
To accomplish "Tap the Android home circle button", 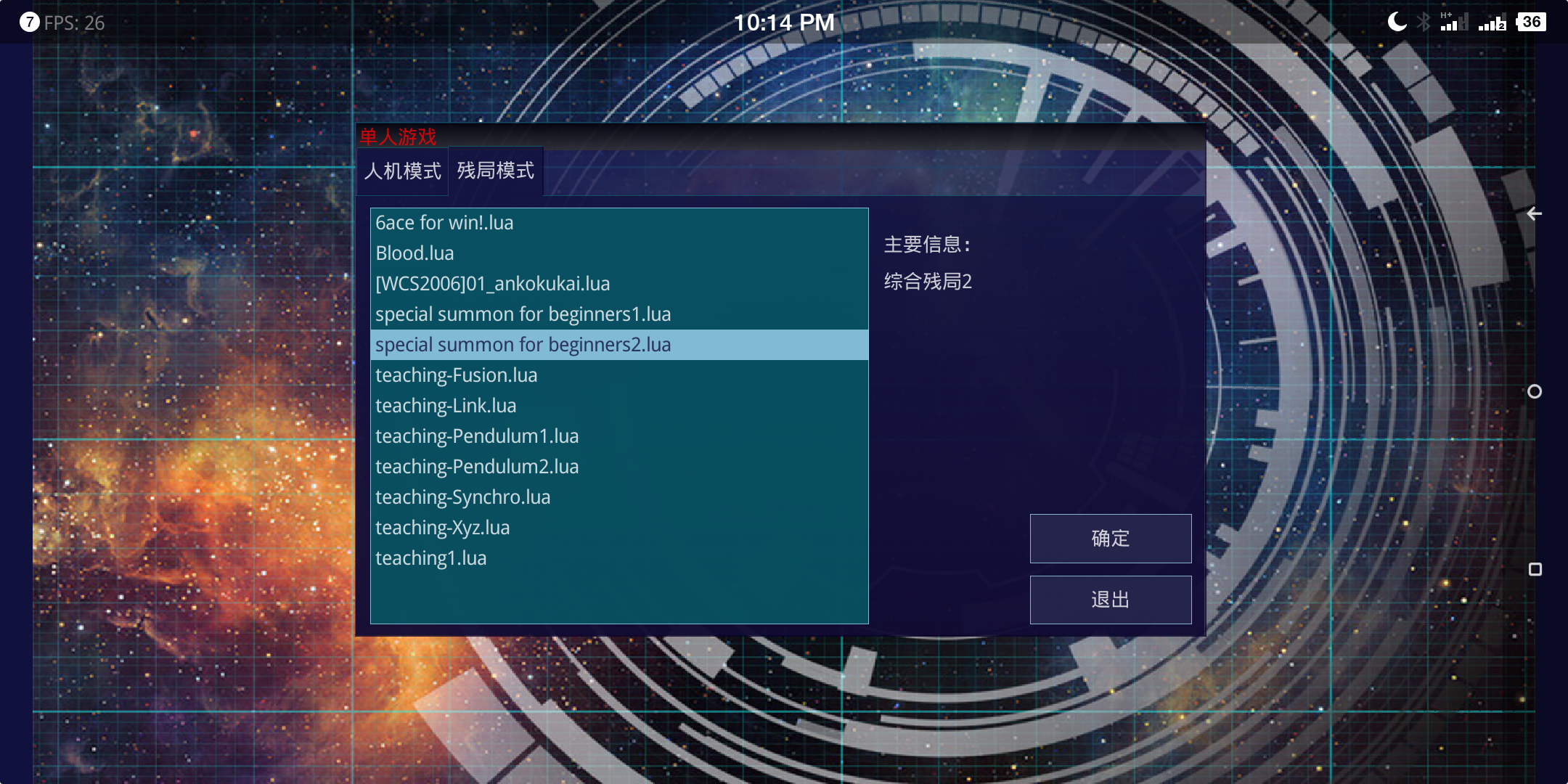I will pos(1535,391).
